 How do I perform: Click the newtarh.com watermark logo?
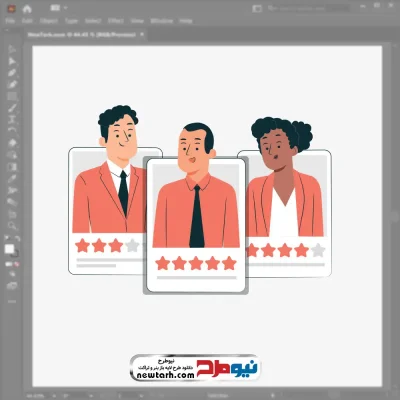tap(194, 368)
